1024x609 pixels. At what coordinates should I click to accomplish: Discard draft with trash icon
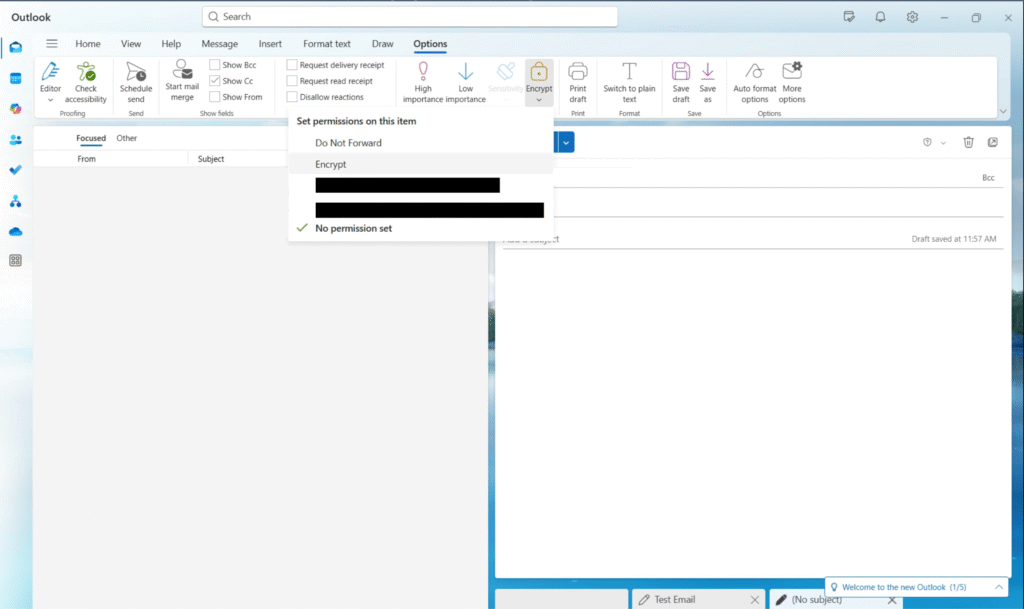[x=968, y=142]
